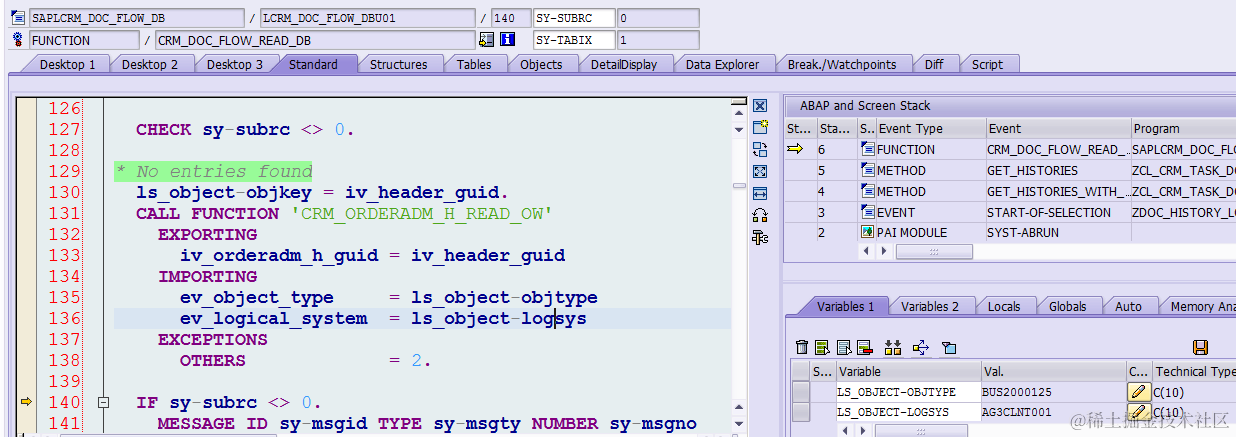The image size is (1236, 437).
Task: Open the navigate-to-source icon after CRM_DOC_FLOW_READ_DB
Action: click(x=486, y=40)
